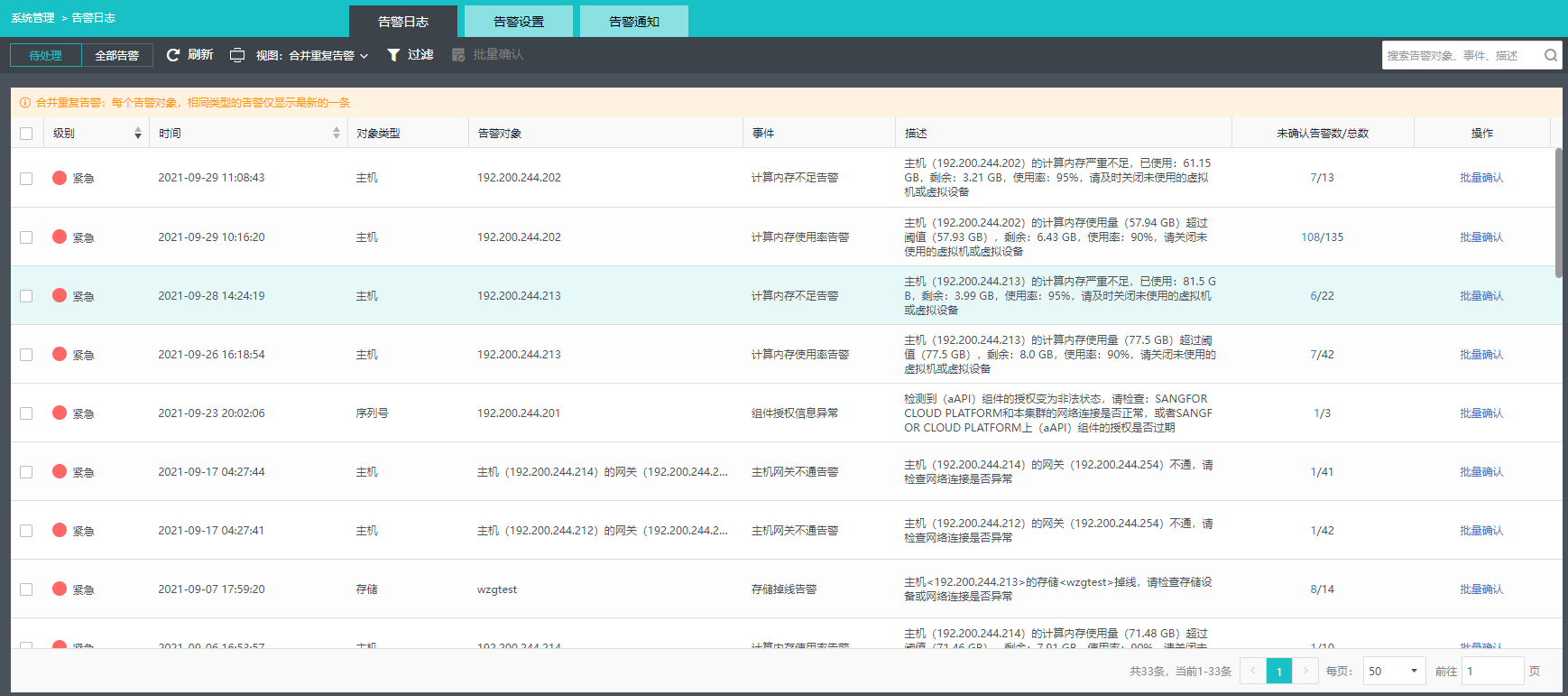This screenshot has height=696, width=1568.
Task: Click the view monitor icon
Action: coord(237,55)
